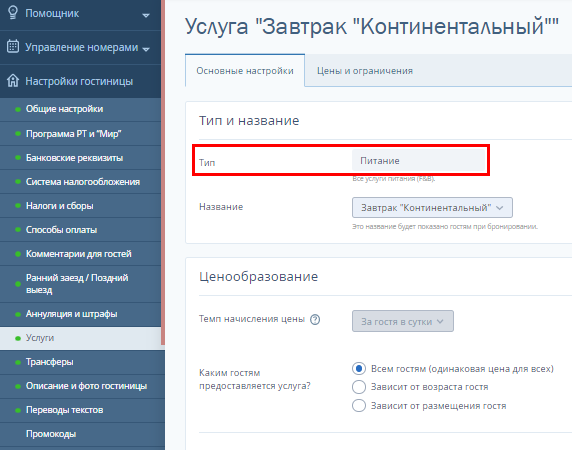The width and height of the screenshot is (572, 450).
Task: Click the Ценообразование heading
Action: (259, 277)
